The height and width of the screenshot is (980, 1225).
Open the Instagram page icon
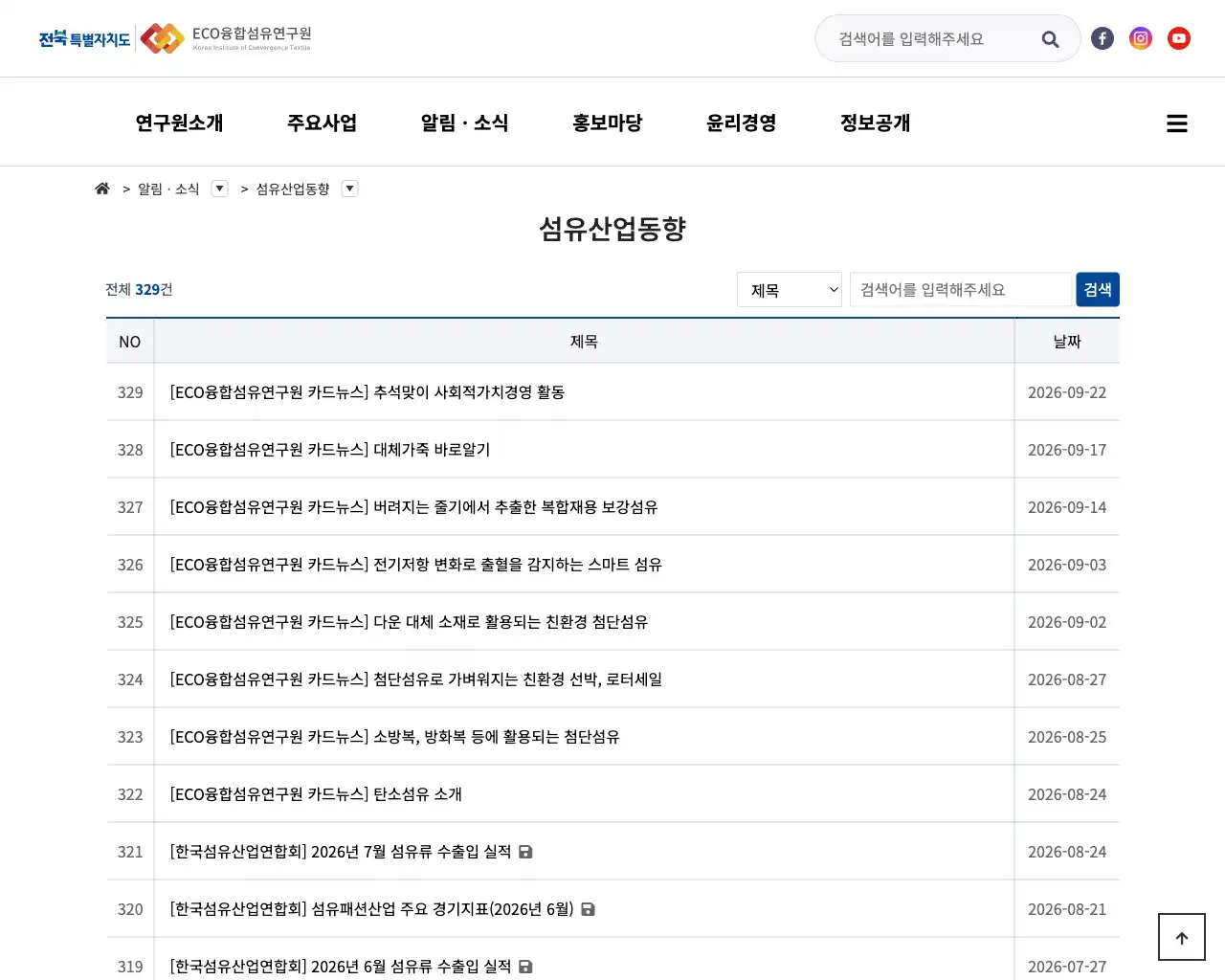1141,38
